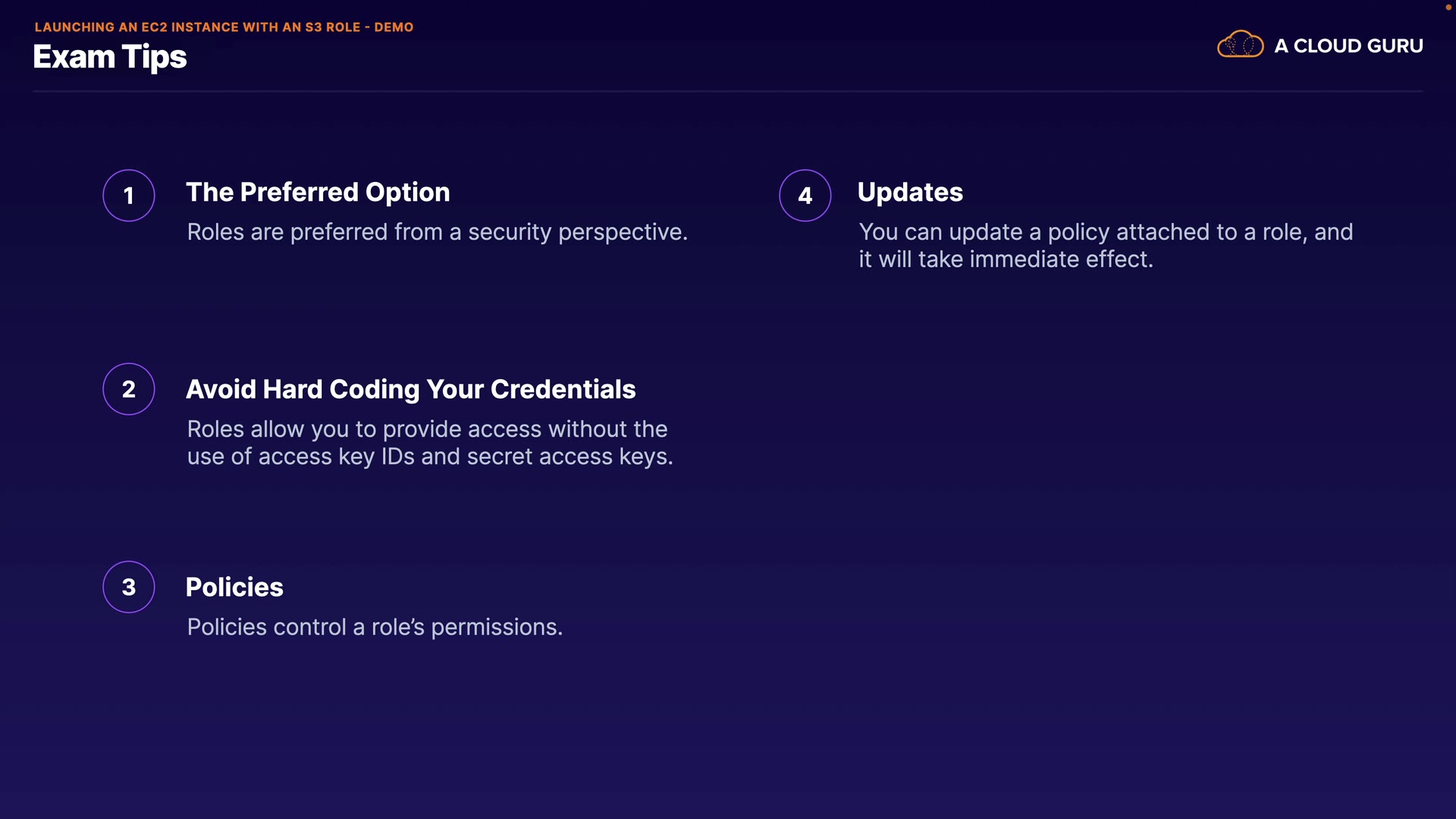Click the number 4 circle icon
The width and height of the screenshot is (1456, 819).
click(805, 196)
